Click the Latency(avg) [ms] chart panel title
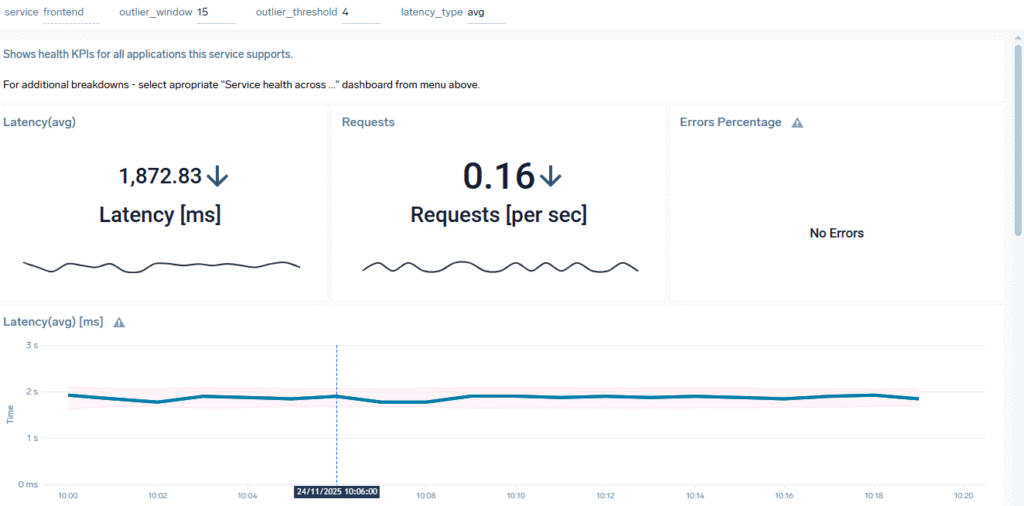 pos(54,322)
